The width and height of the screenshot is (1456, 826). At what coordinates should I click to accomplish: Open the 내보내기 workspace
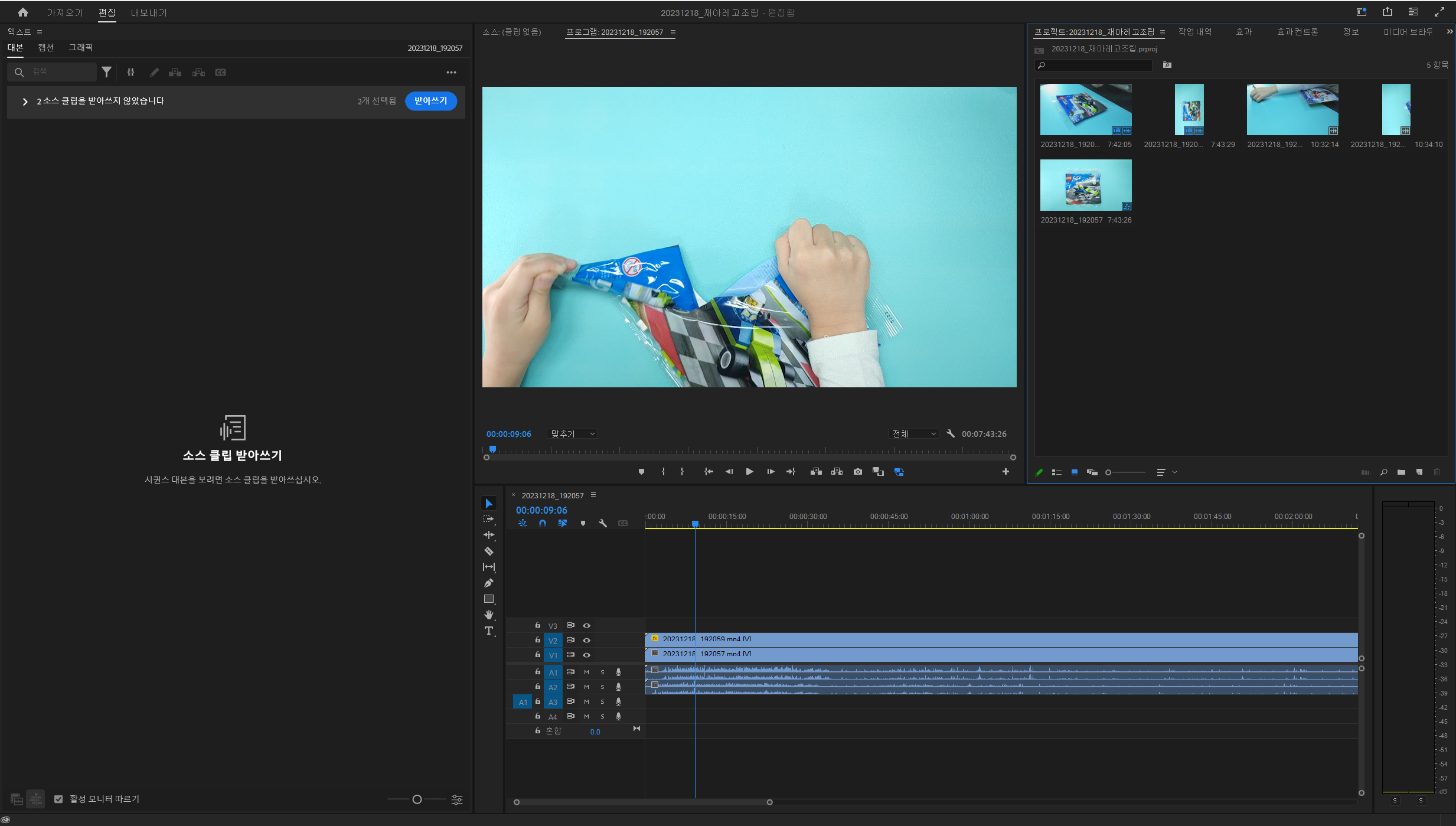click(x=149, y=12)
